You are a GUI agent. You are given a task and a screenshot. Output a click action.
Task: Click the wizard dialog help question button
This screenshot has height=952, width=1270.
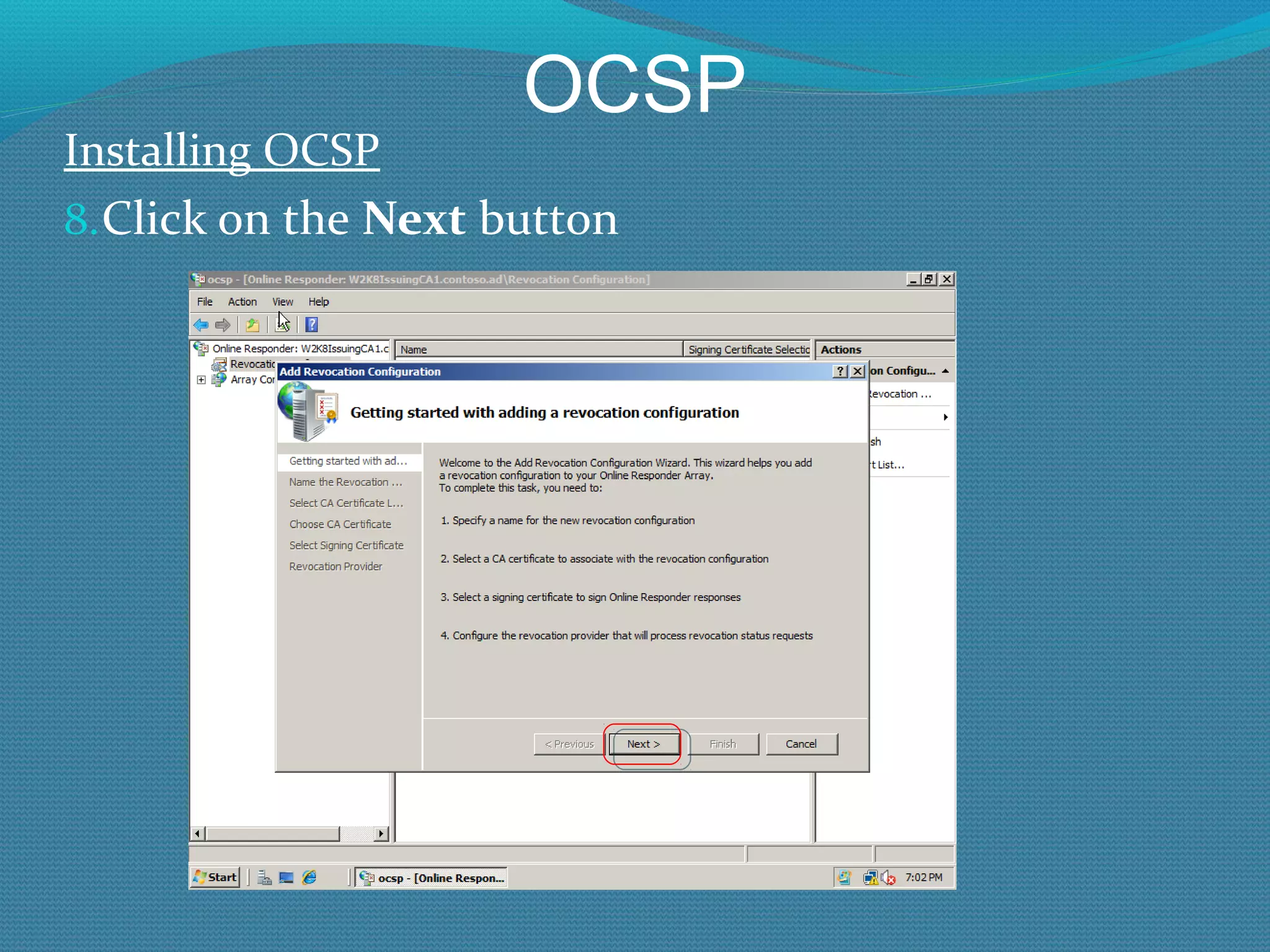[840, 371]
